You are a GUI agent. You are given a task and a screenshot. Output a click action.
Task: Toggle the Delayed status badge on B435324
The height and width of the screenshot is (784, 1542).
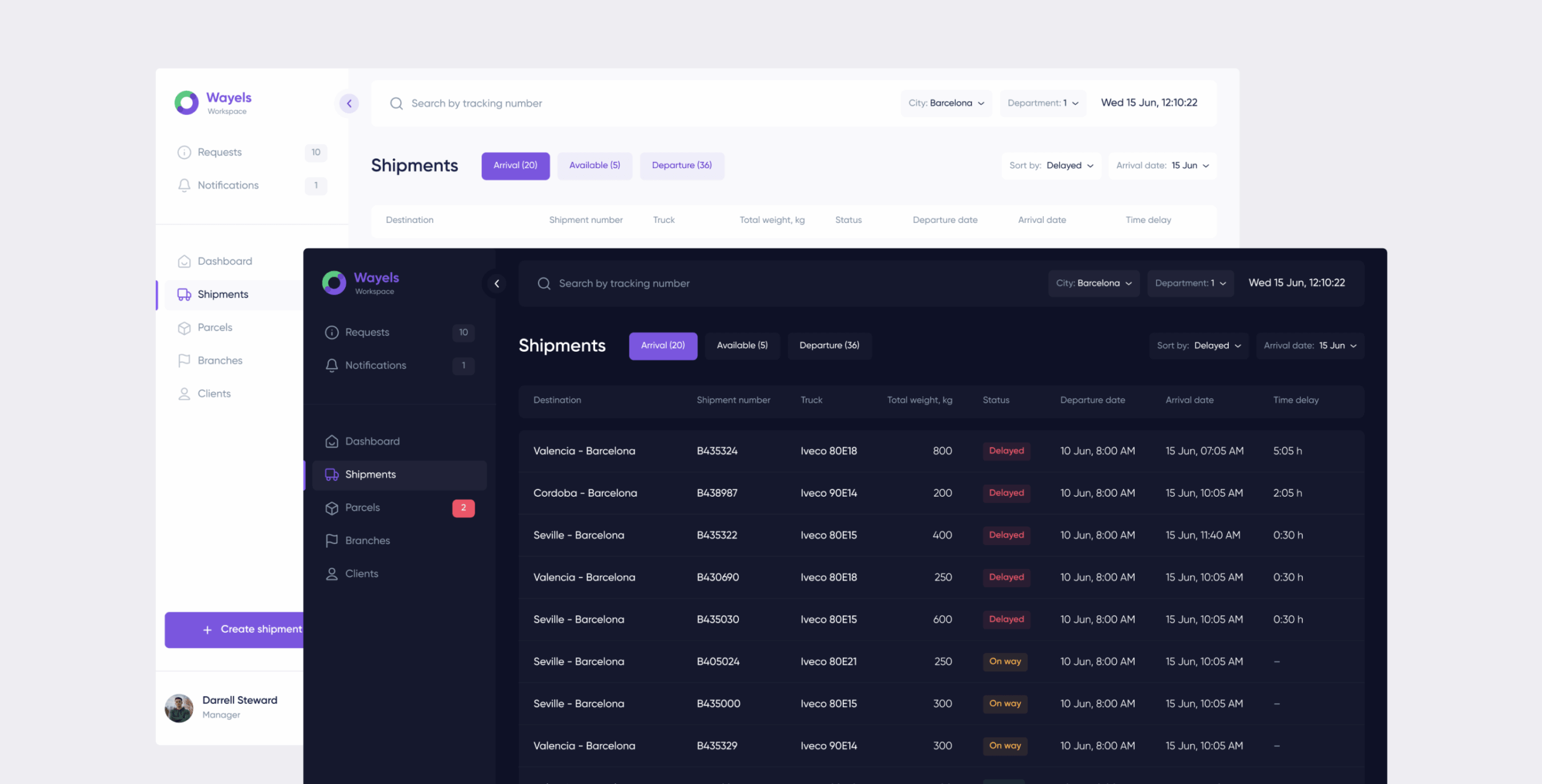click(1006, 450)
